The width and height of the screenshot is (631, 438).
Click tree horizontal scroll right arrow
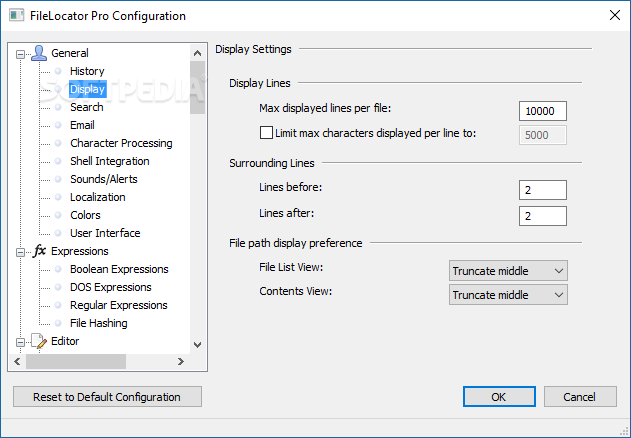[181, 362]
